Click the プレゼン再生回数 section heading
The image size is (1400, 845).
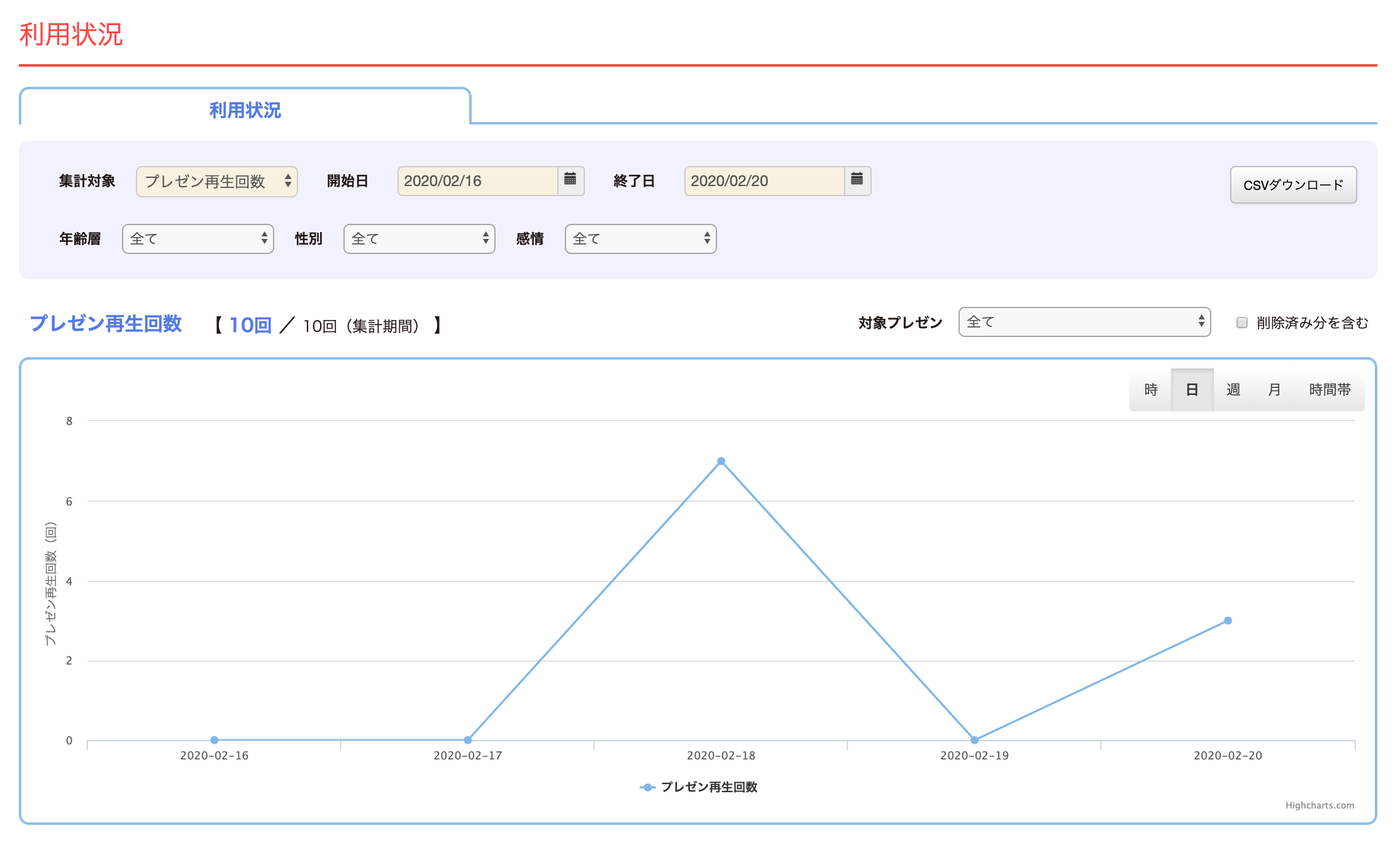[106, 323]
